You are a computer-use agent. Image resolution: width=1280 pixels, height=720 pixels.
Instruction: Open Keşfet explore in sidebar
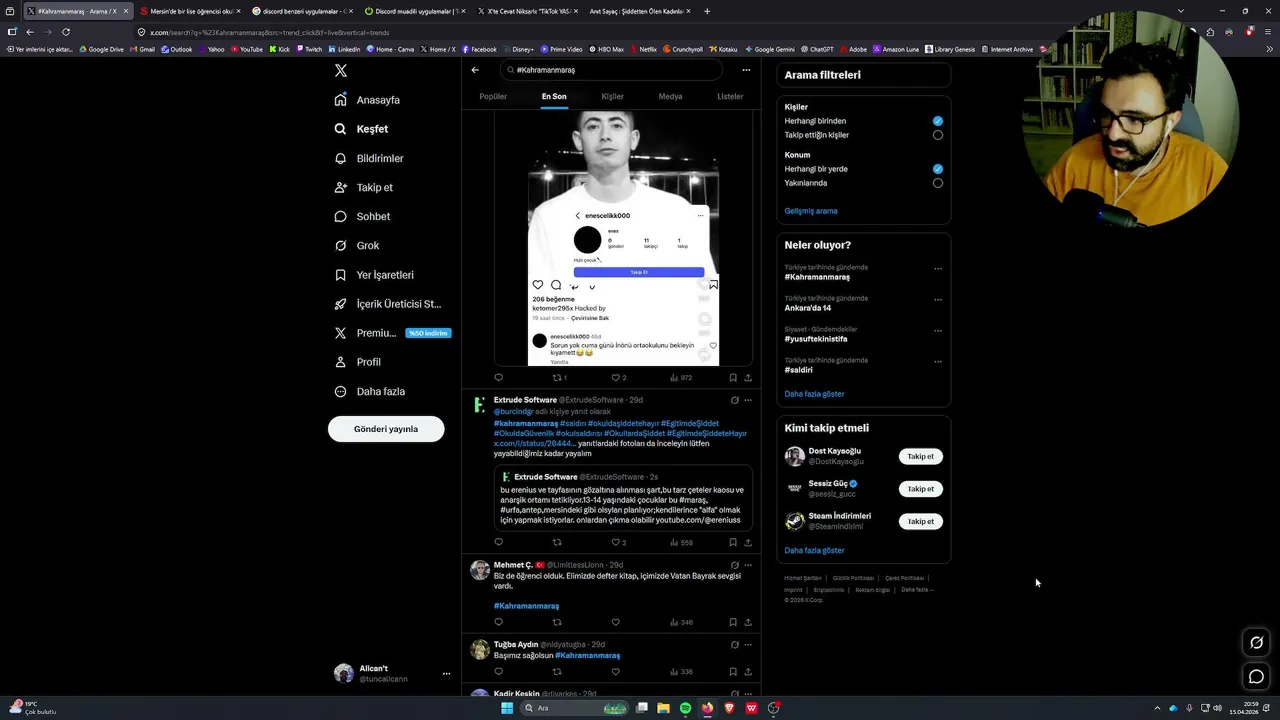pos(362,129)
